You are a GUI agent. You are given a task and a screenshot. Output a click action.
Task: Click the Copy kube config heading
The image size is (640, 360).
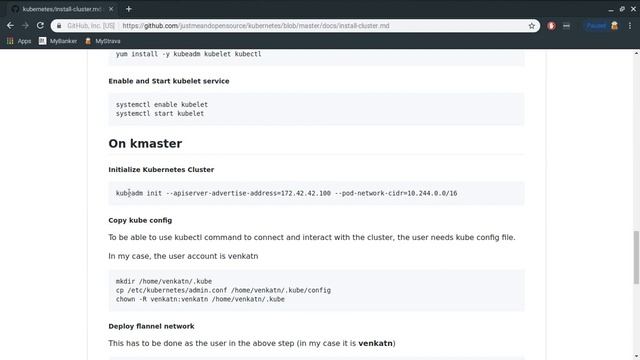[x=140, y=220]
